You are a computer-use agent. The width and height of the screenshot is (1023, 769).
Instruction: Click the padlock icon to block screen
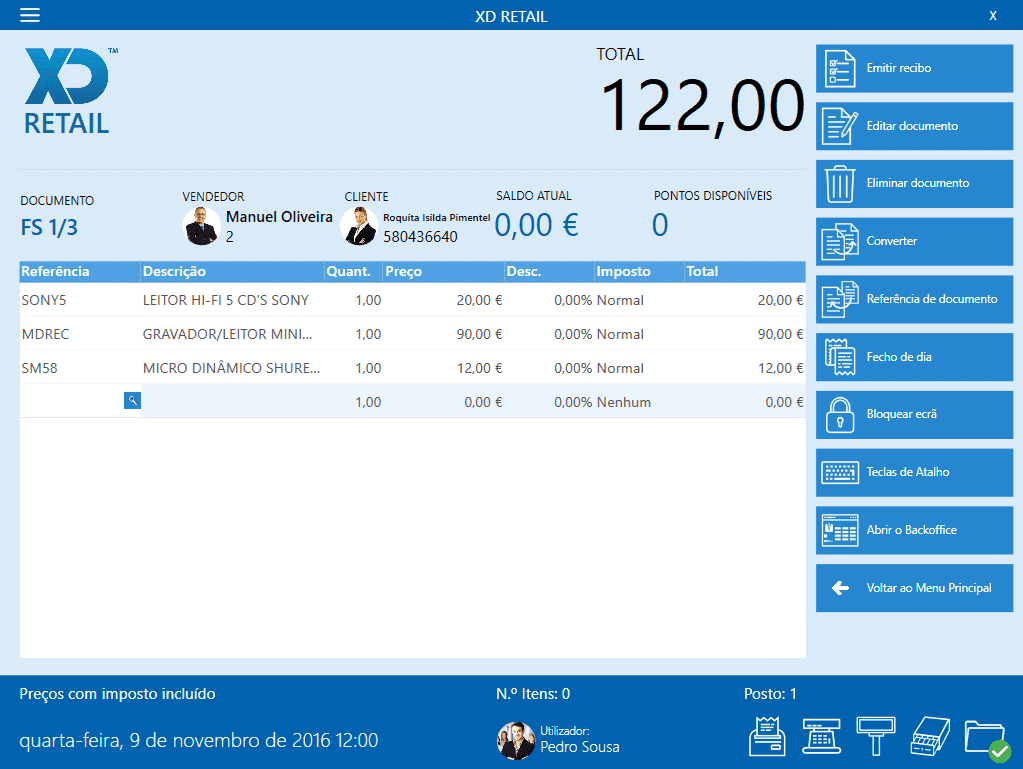[839, 414]
